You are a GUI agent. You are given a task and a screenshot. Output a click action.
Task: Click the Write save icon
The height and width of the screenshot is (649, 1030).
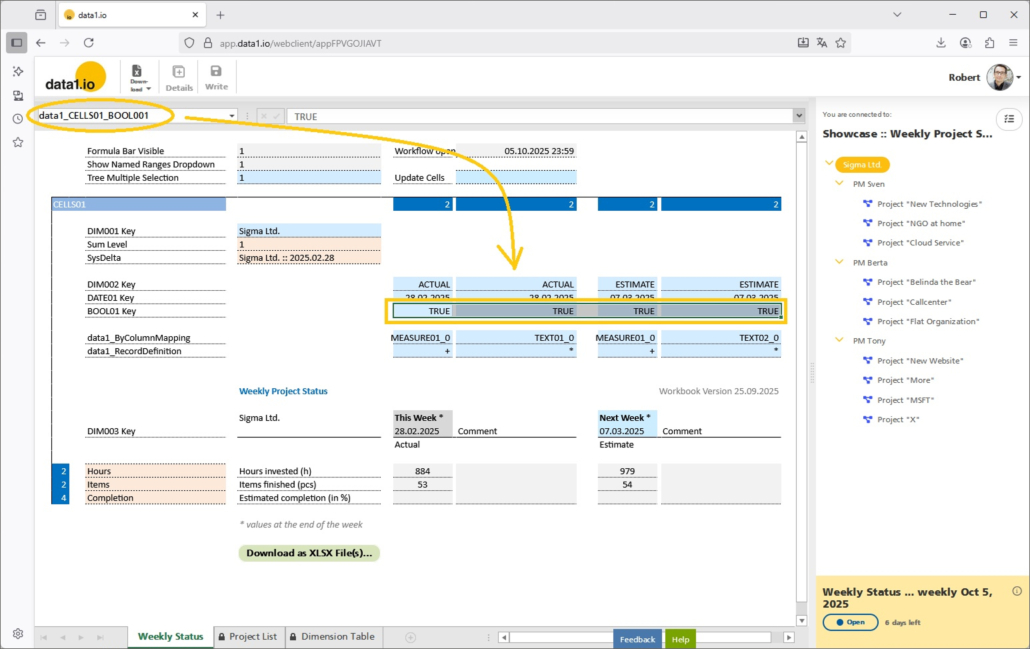(216, 76)
